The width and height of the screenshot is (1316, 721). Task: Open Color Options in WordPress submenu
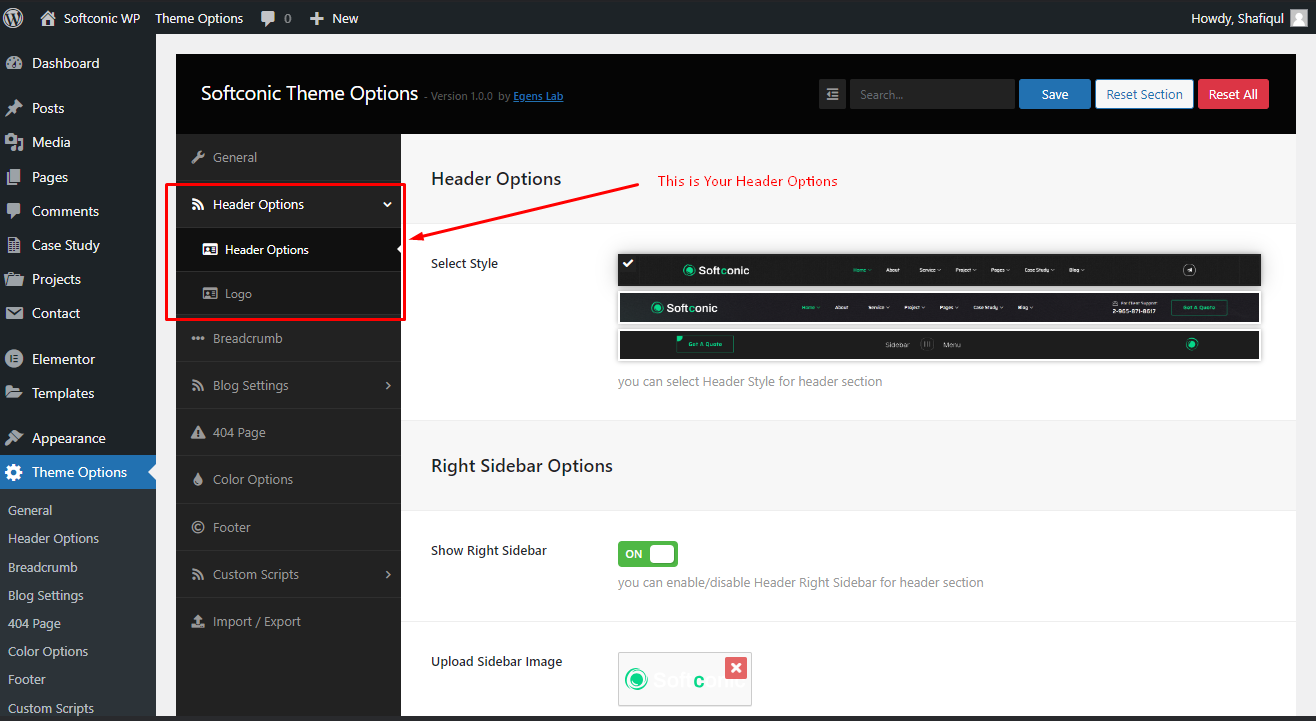point(48,651)
